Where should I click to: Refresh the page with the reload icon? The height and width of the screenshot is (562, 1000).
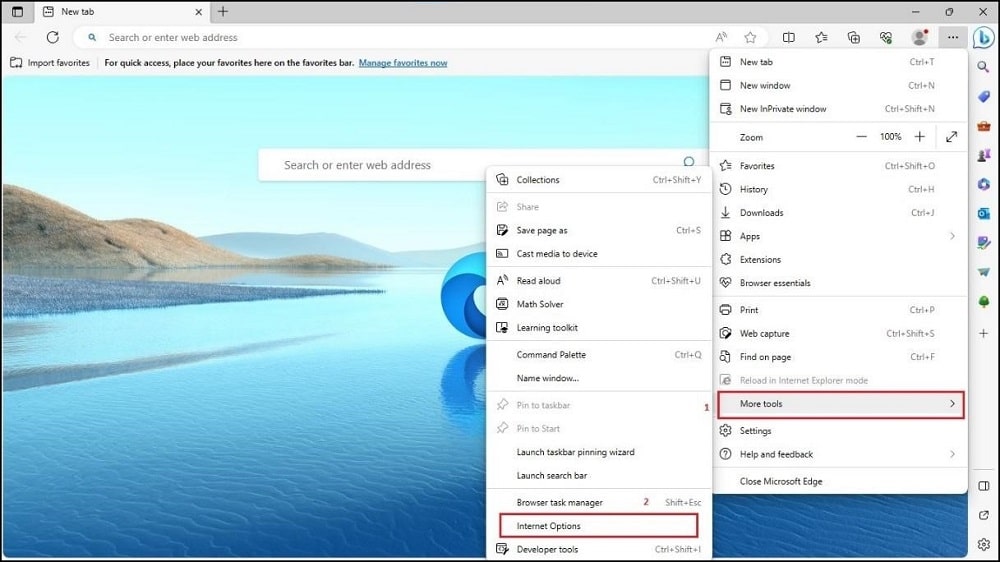pyautogui.click(x=52, y=37)
